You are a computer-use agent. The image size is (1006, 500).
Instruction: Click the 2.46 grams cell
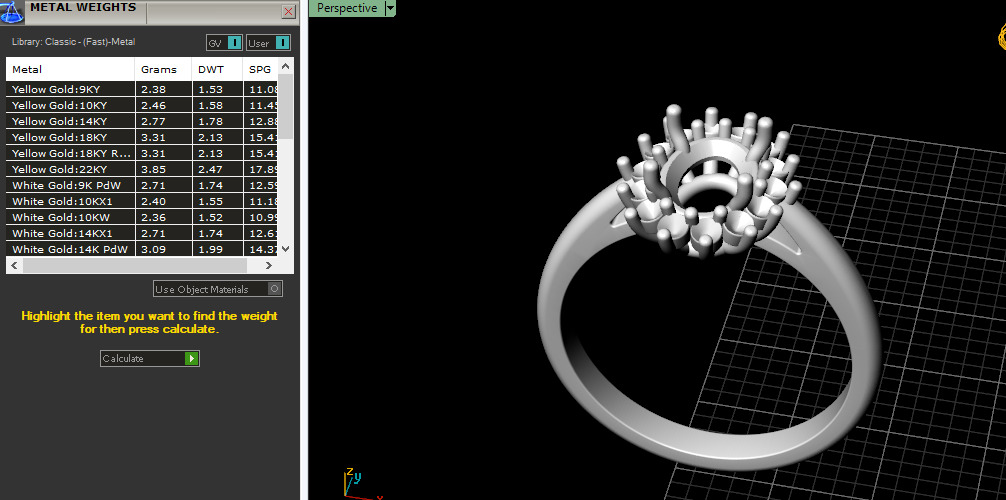(x=164, y=105)
